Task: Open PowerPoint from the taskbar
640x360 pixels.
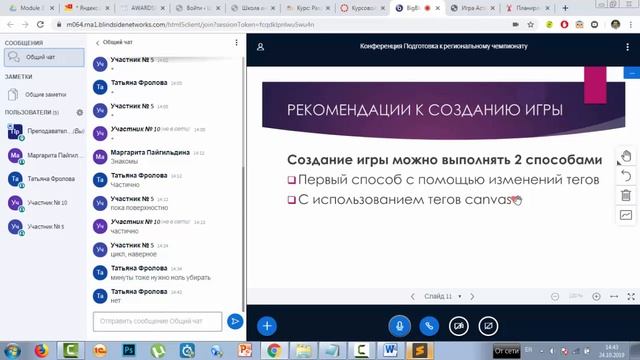Action: coord(245,351)
